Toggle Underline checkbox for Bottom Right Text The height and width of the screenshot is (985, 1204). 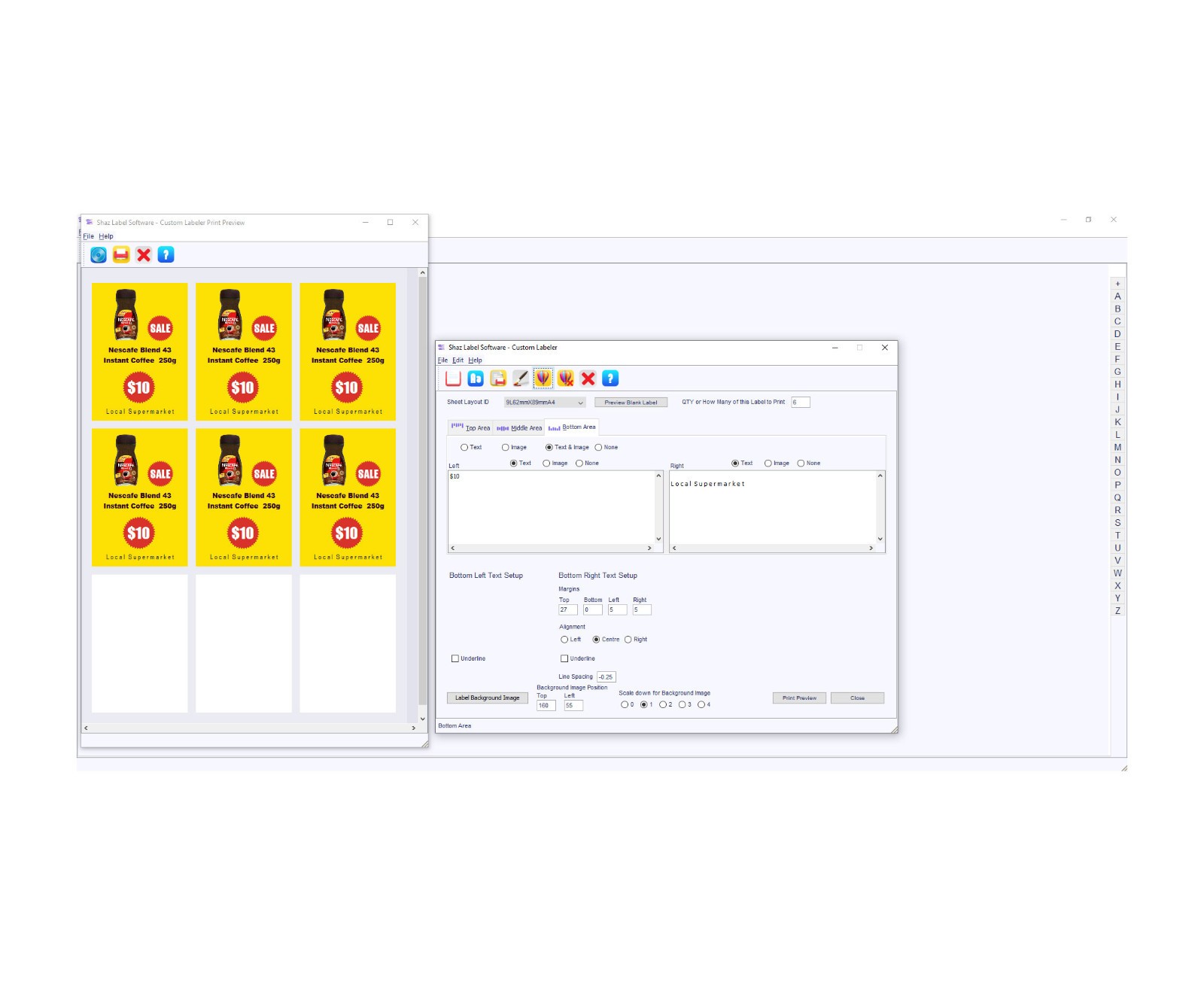pos(564,659)
